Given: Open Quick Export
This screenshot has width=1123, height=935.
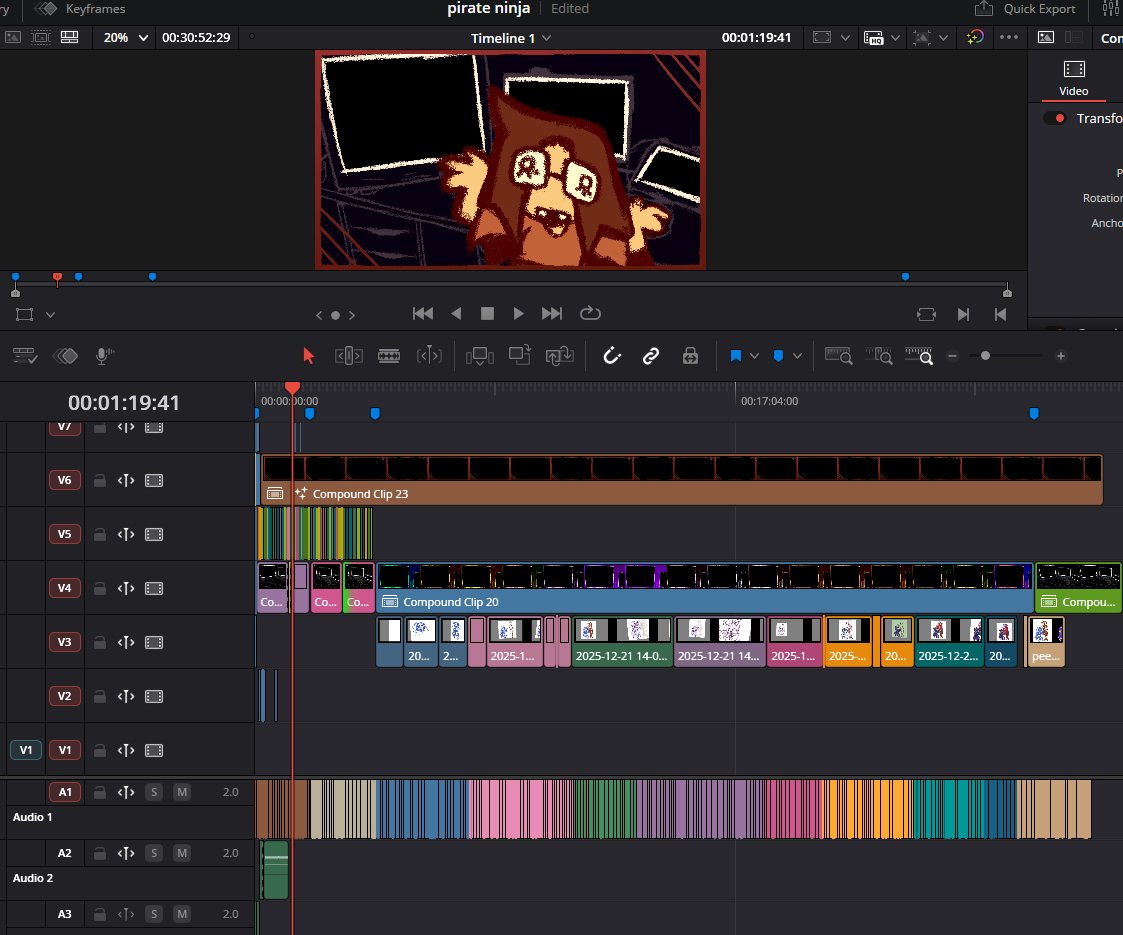Looking at the screenshot, I should 1026,9.
